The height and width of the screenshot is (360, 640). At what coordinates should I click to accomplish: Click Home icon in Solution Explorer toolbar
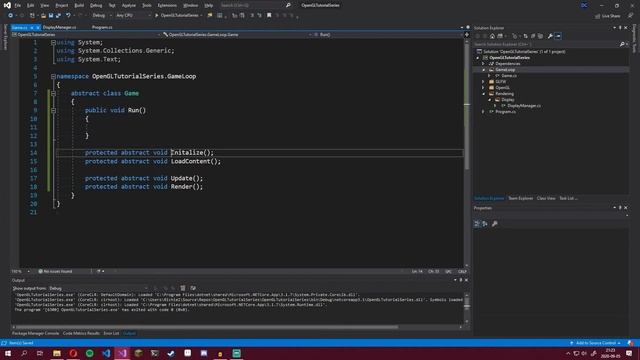pos(492,36)
